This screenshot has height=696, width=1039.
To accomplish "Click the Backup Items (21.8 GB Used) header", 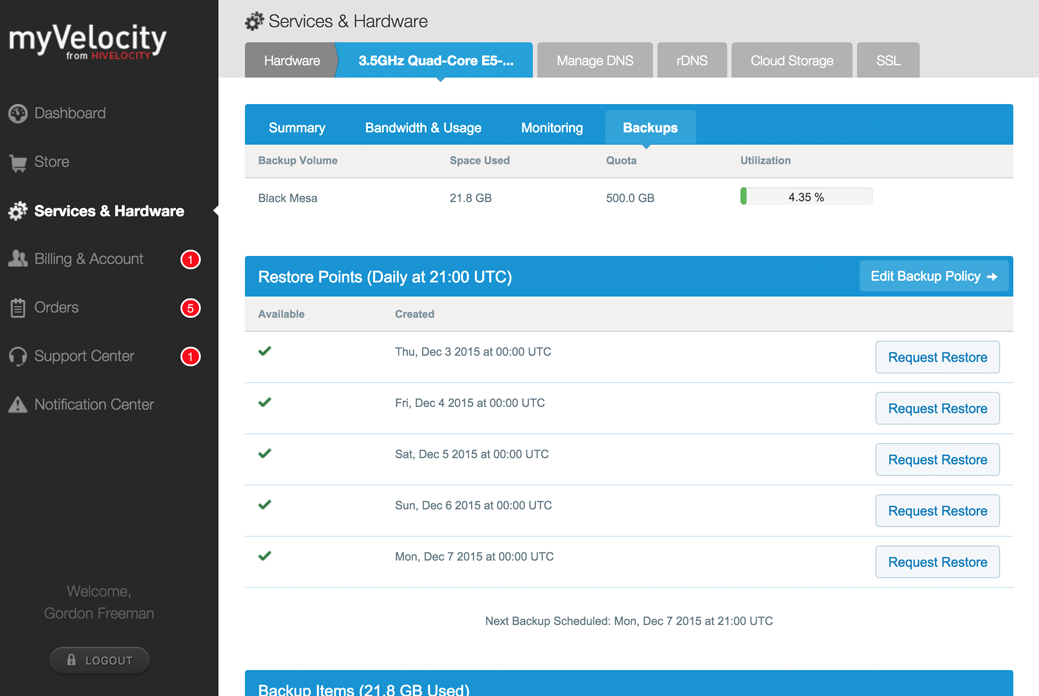I will (x=364, y=689).
